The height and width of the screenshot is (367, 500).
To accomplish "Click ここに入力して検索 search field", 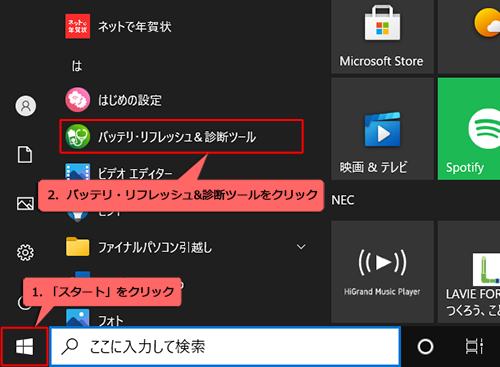I will click(x=225, y=347).
